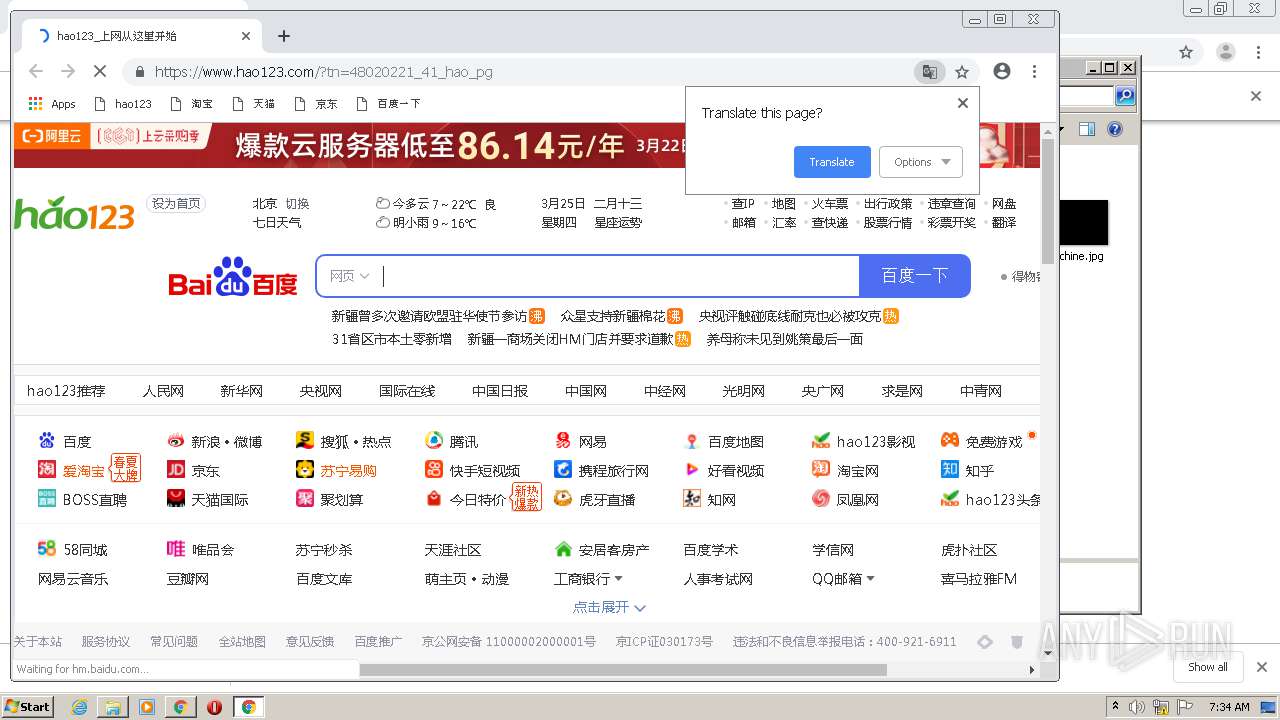Viewport: 1280px width, 720px height.
Task: Open the Apps shortcut in bookmarks bar
Action: tap(52, 104)
